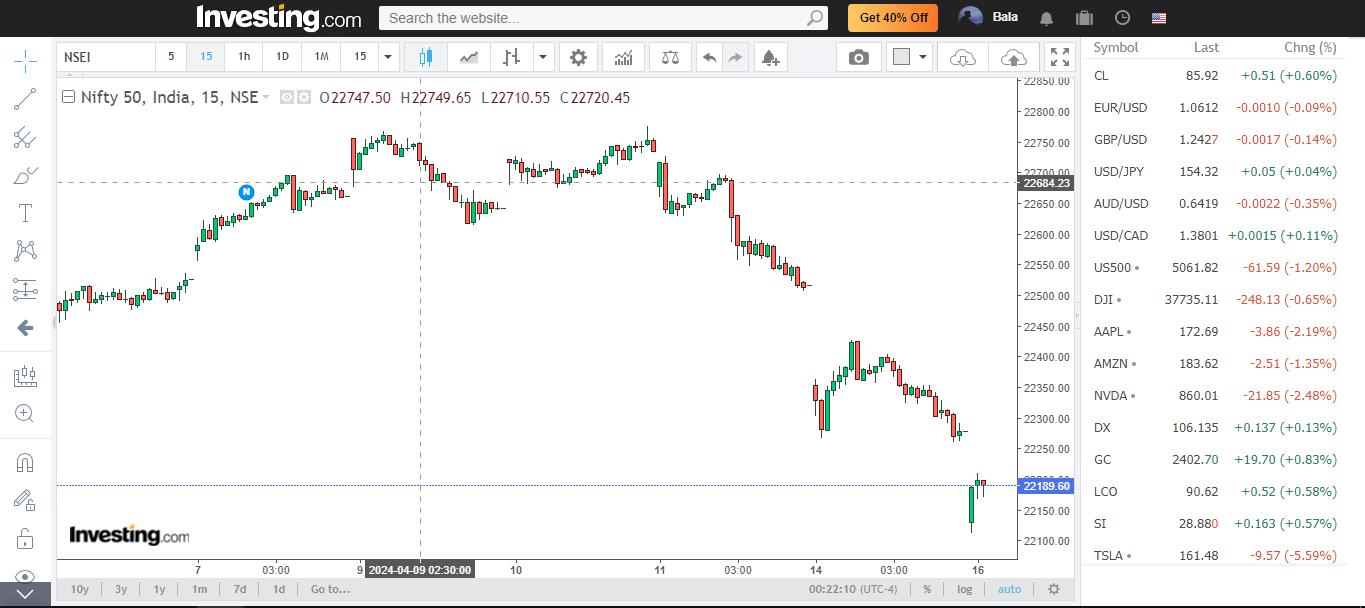The height and width of the screenshot is (608, 1365).
Task: Click the Get 40% Off button
Action: tap(893, 17)
